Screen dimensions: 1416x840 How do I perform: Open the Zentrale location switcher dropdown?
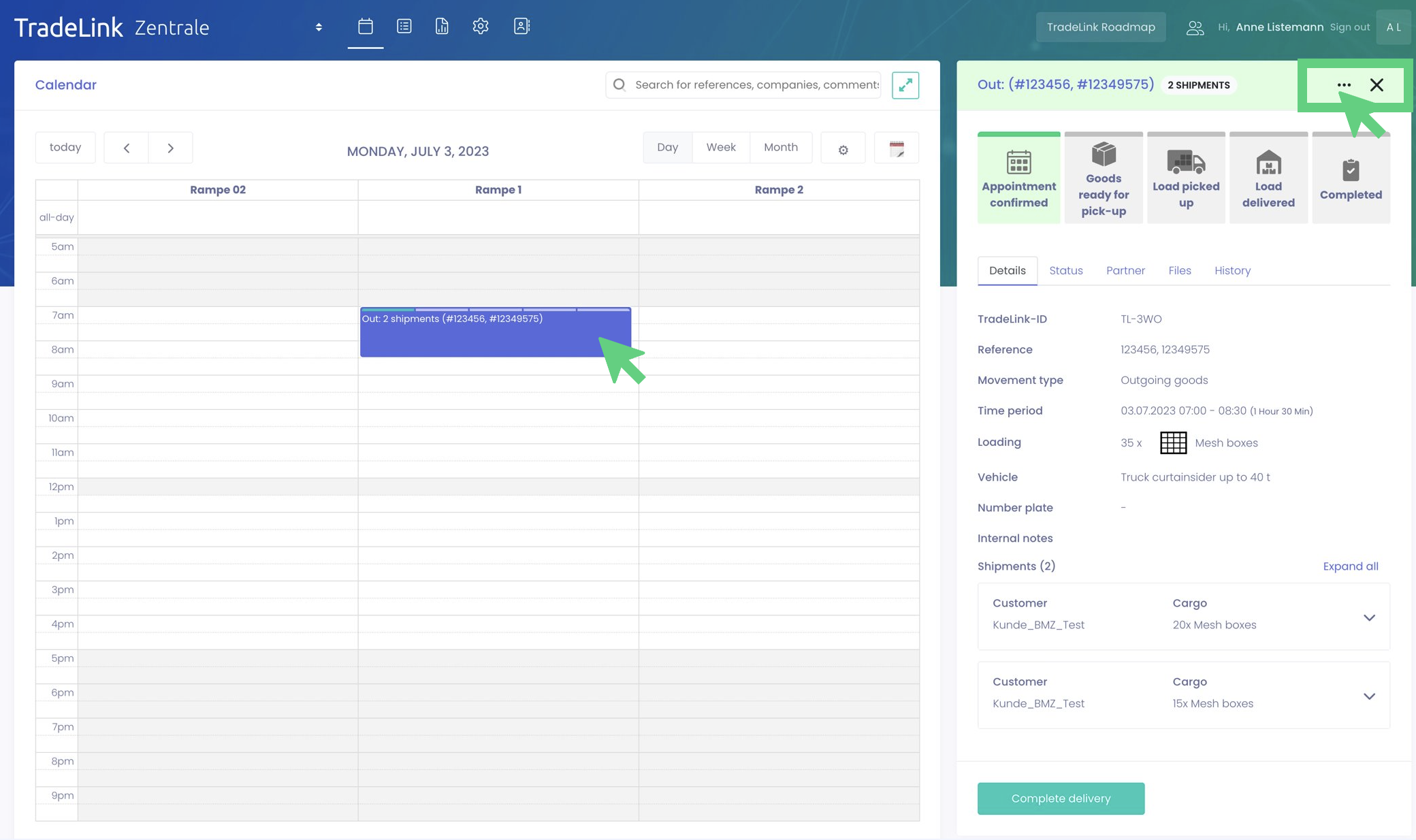pos(319,27)
